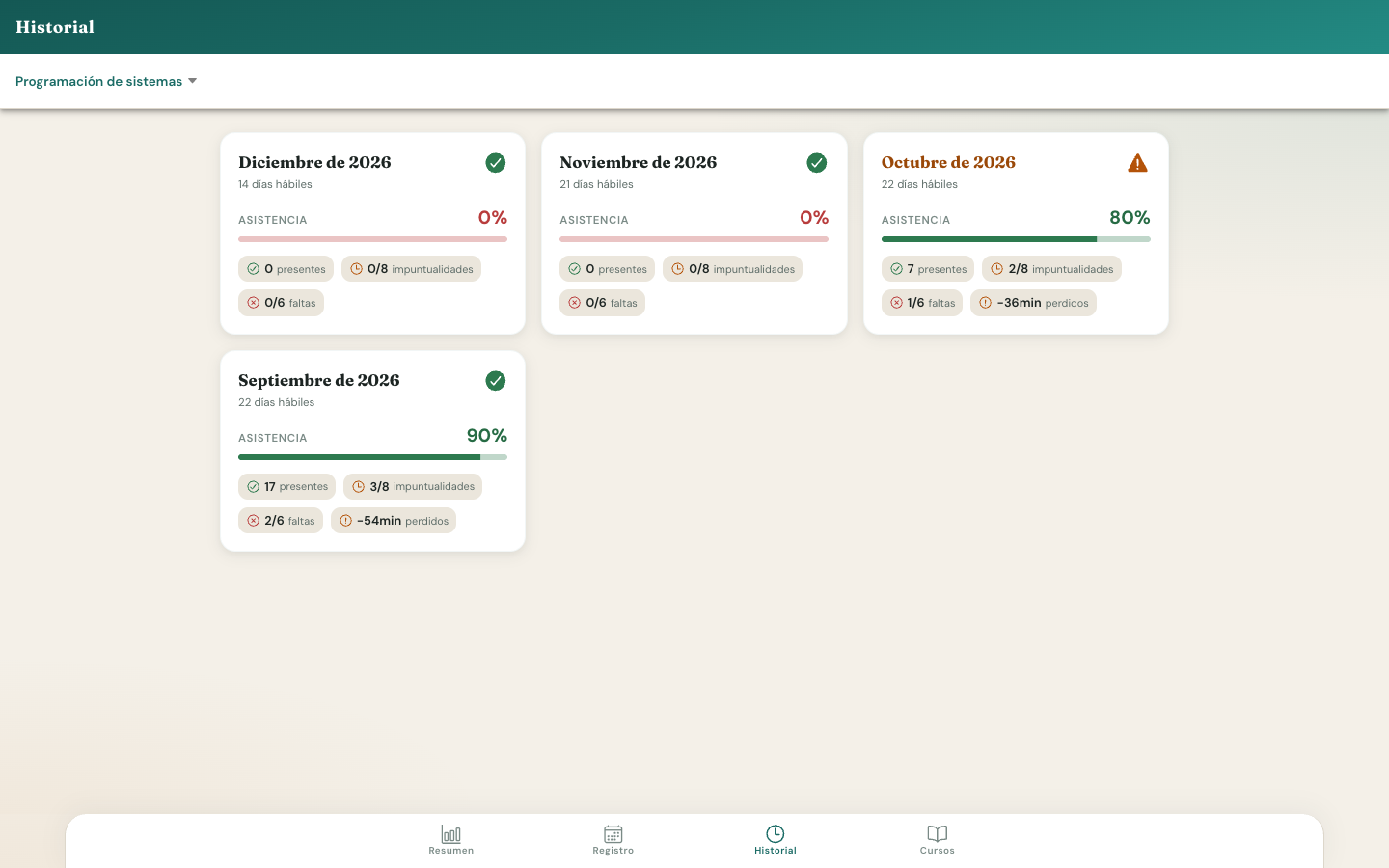Open the Octubre de 2026 card title
1389x868 pixels.
pos(948,162)
